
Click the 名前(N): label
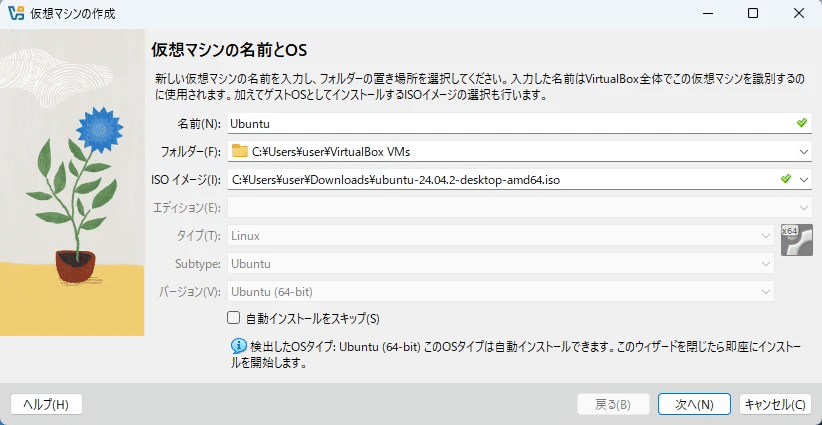pos(197,124)
